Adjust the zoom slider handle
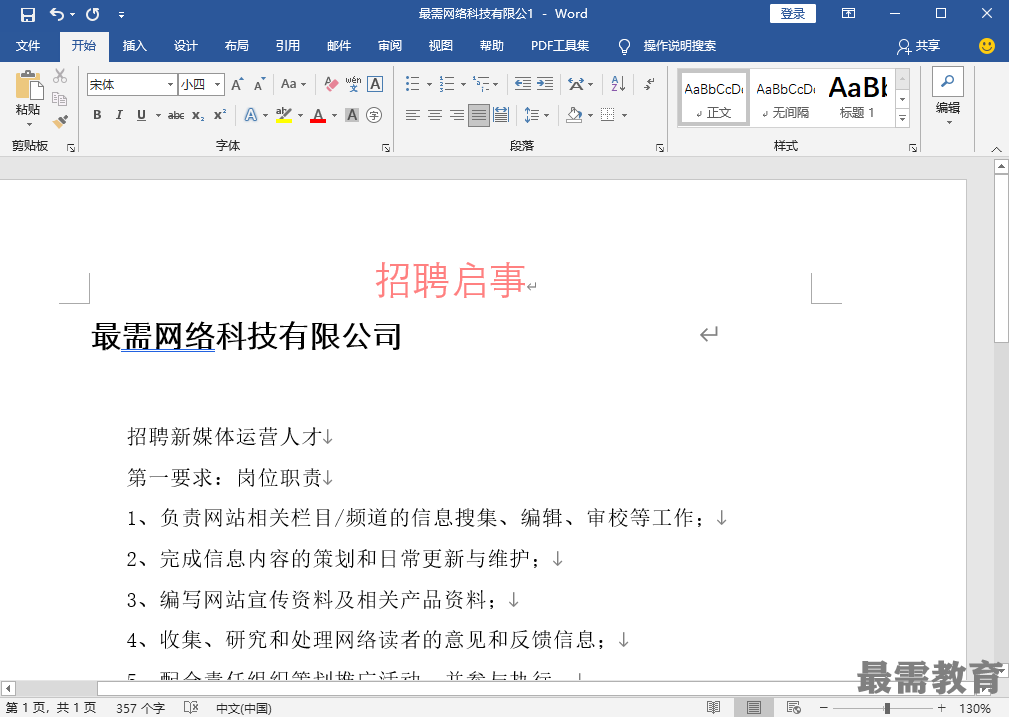Screen dimensions: 1009x717 (x=887, y=708)
